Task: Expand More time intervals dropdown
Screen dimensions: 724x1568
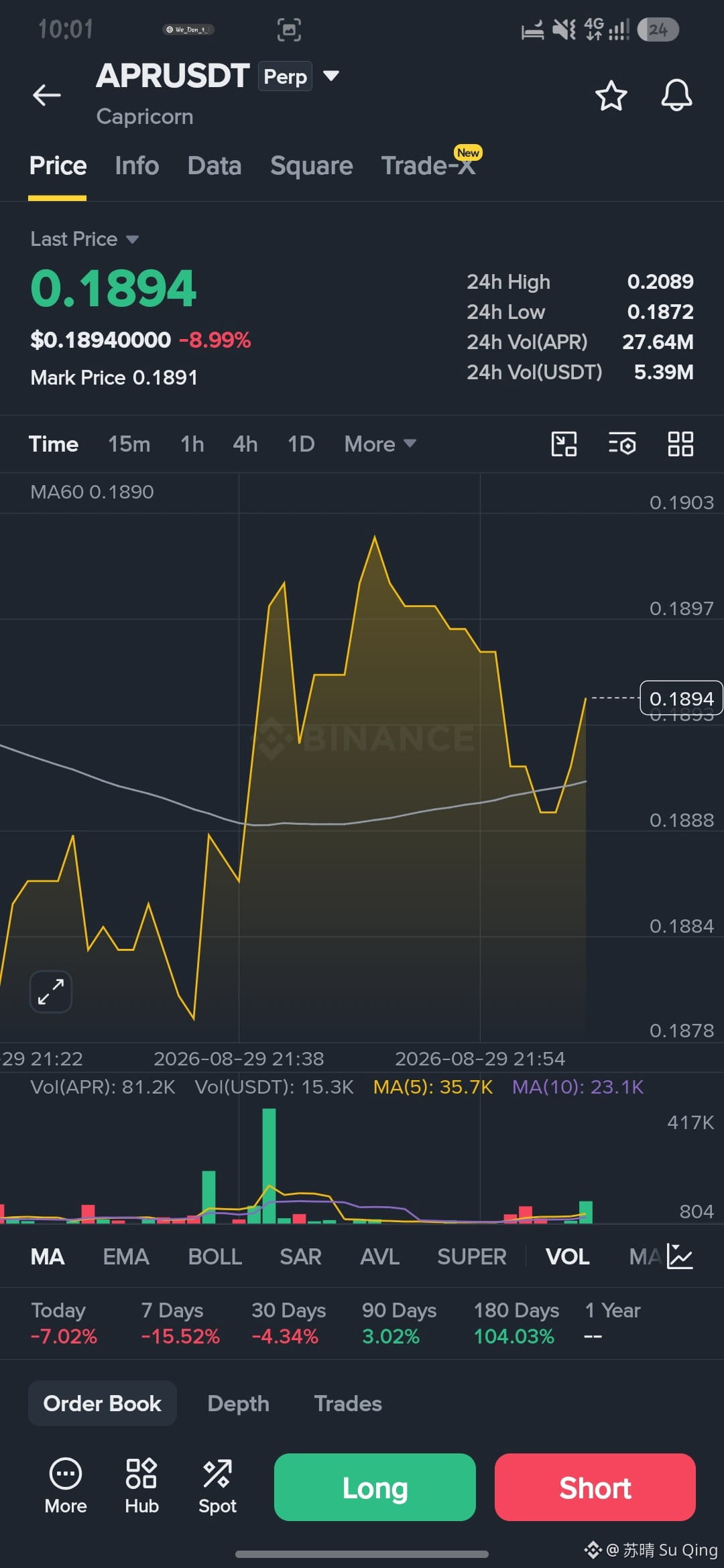Action: [x=380, y=444]
